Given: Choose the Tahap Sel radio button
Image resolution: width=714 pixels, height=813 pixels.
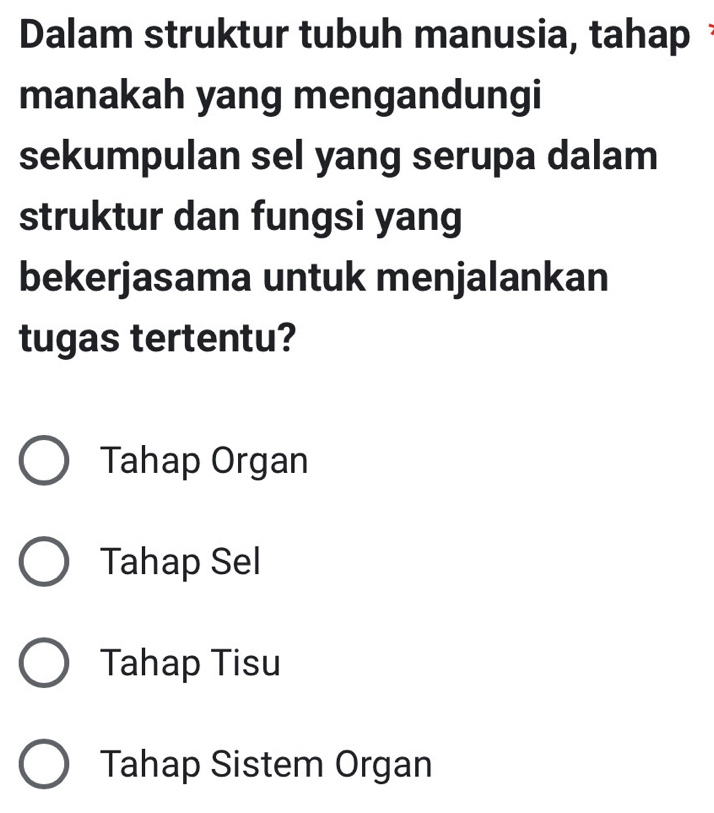Looking at the screenshot, I should point(45,563).
